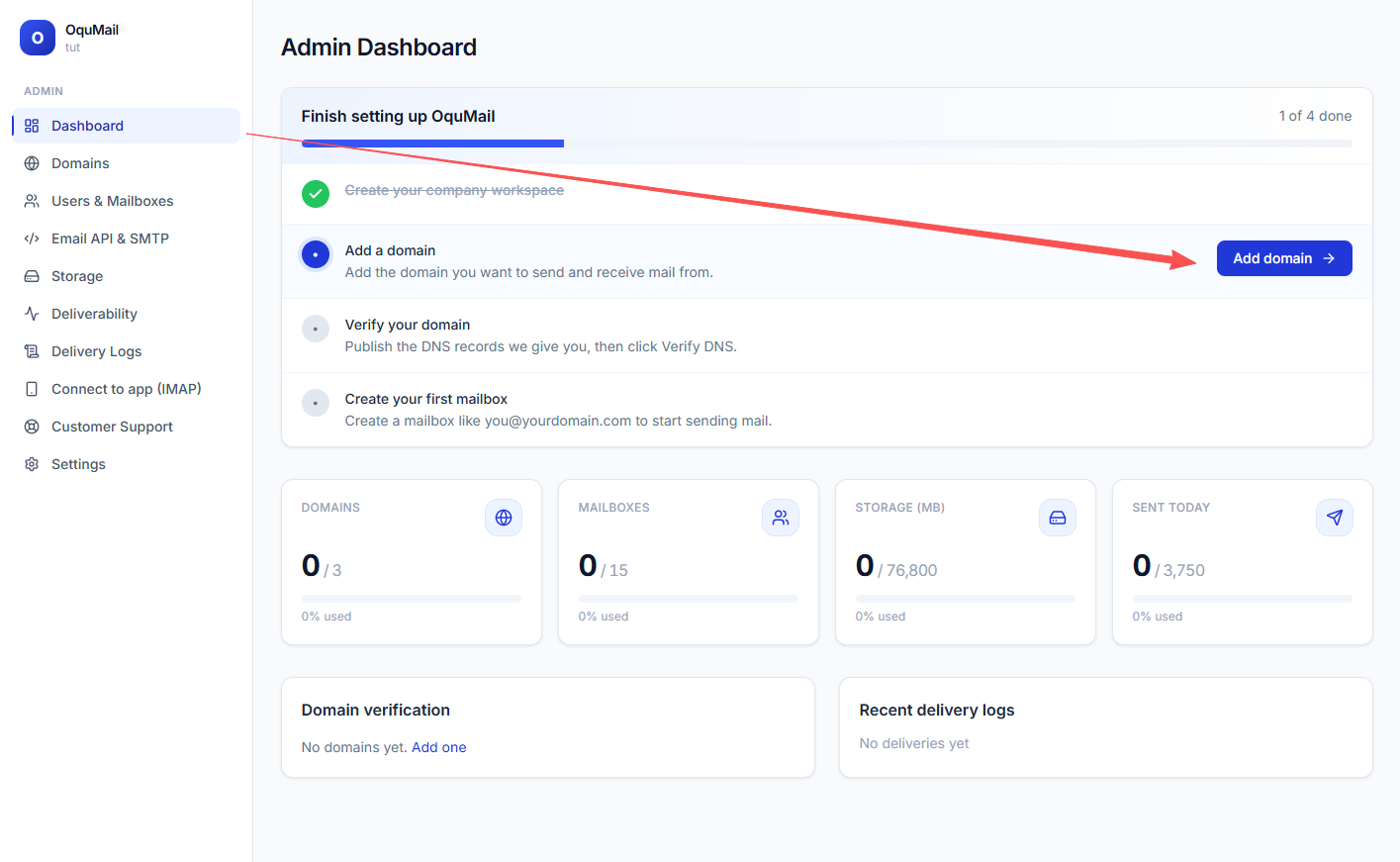
Task: Click the paper plane icon on Sent Today card
Action: [x=1335, y=518]
